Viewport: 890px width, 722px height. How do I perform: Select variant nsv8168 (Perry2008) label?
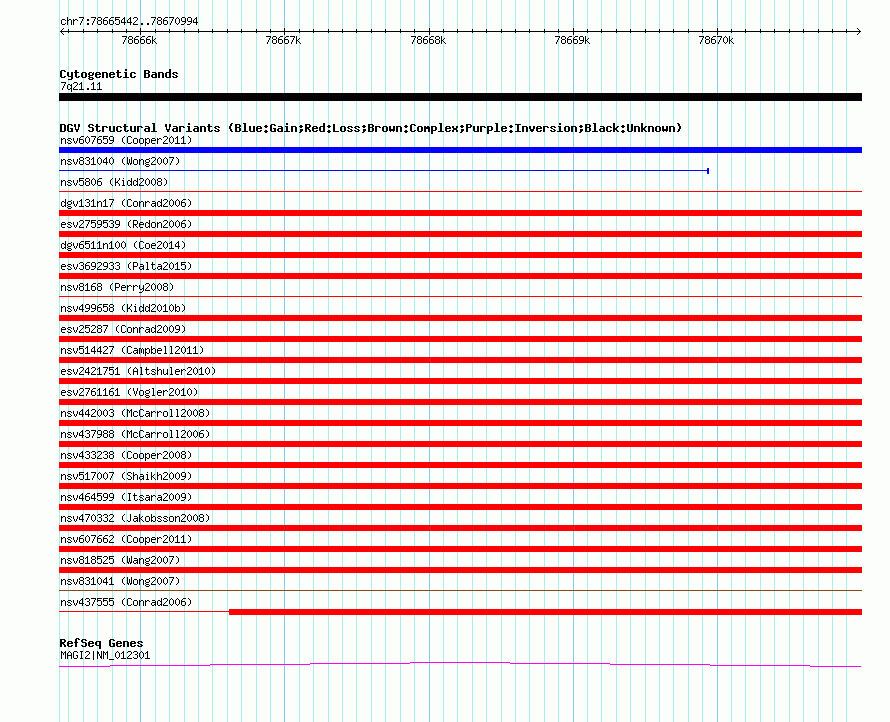pyautogui.click(x=117, y=287)
